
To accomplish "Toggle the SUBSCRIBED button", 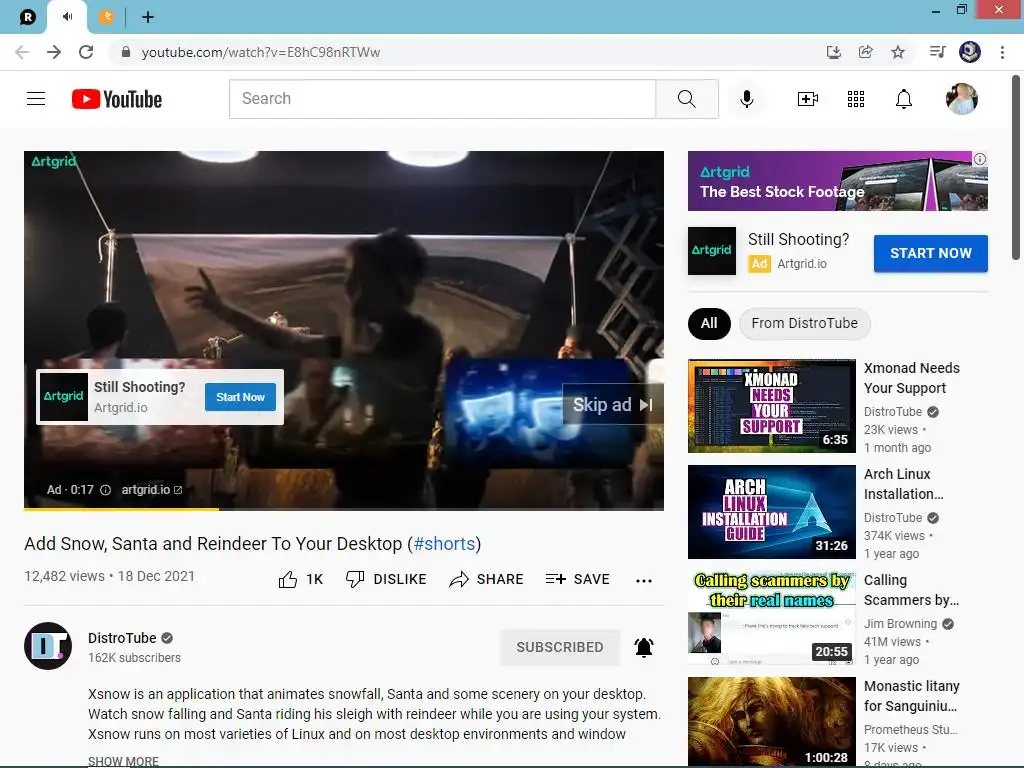I will [x=560, y=647].
